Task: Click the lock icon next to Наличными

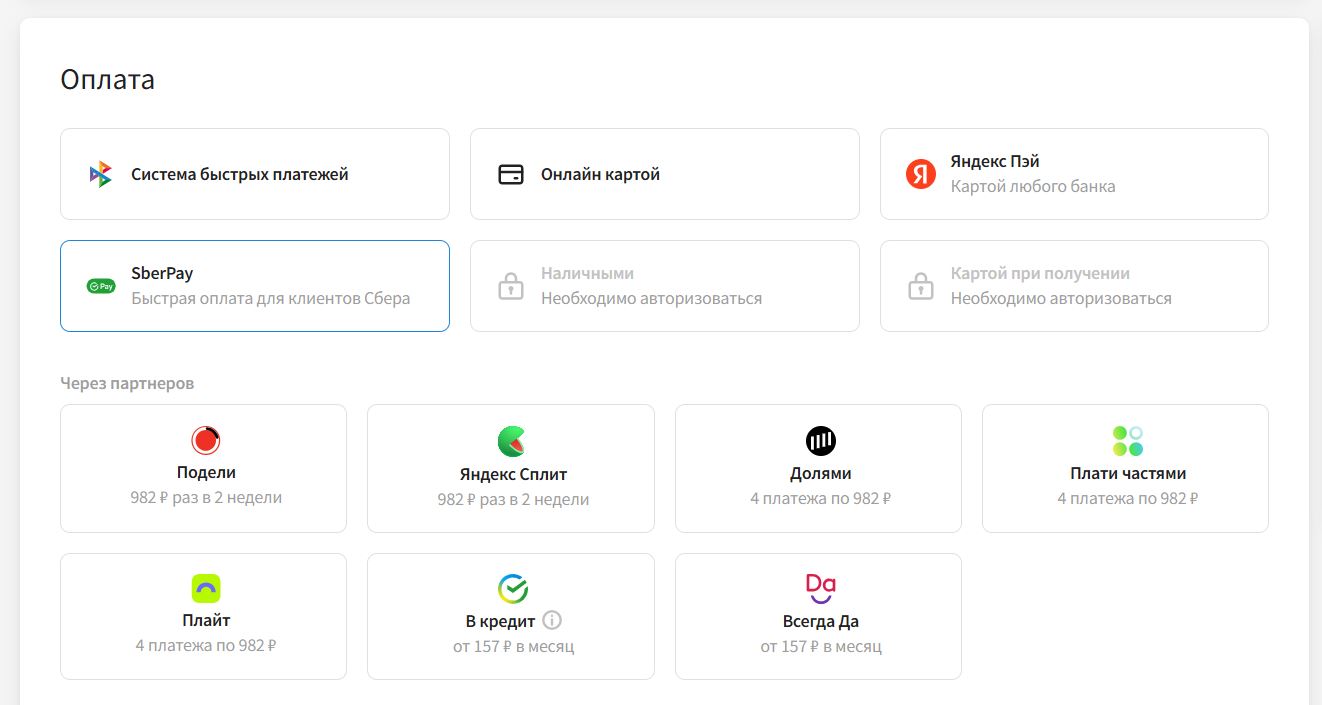Action: coord(511,286)
